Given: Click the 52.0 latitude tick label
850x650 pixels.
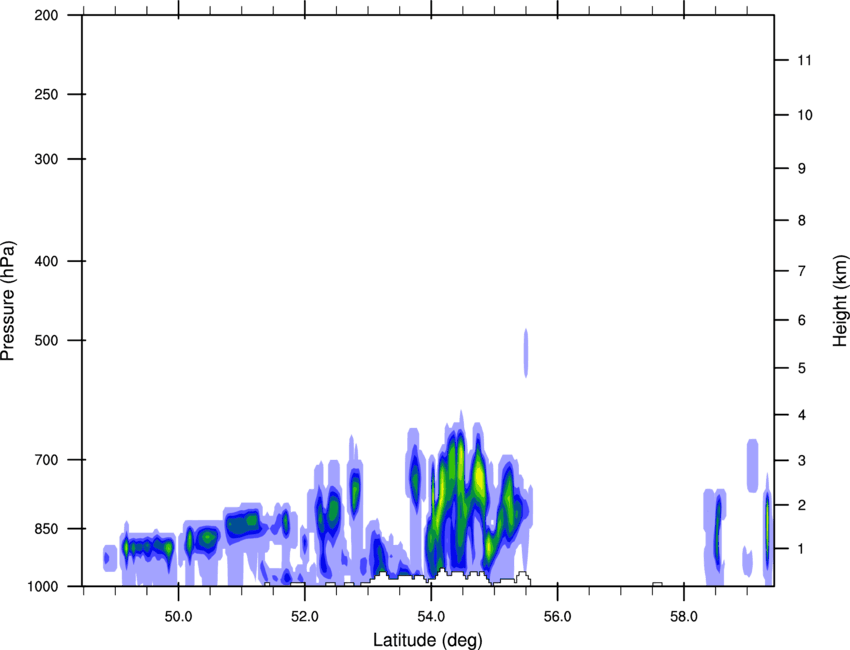Looking at the screenshot, I should 305,617.
